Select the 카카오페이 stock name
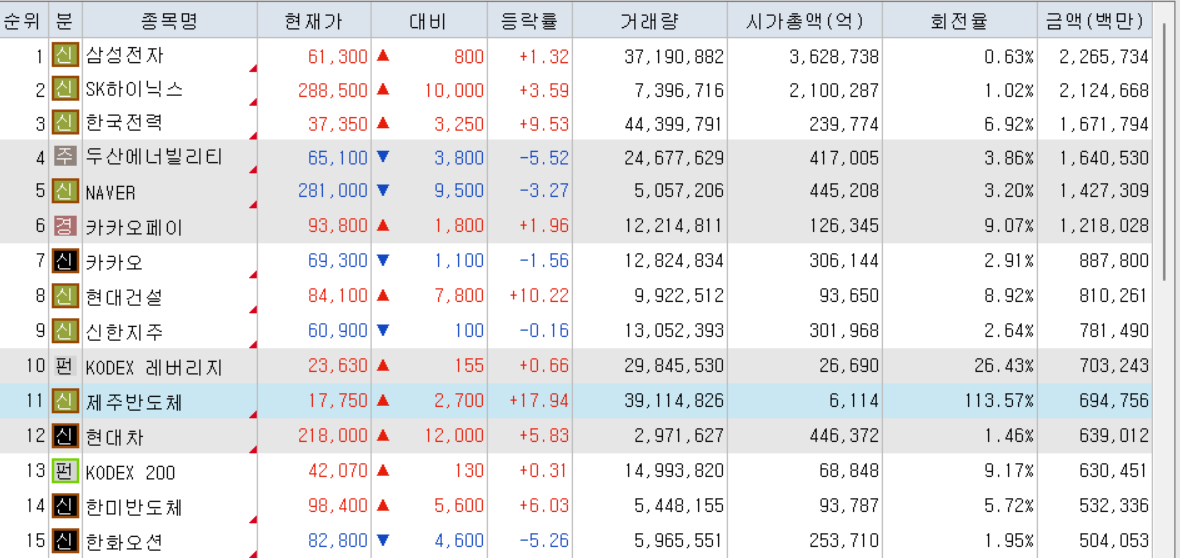The height and width of the screenshot is (558, 1180). tap(134, 227)
